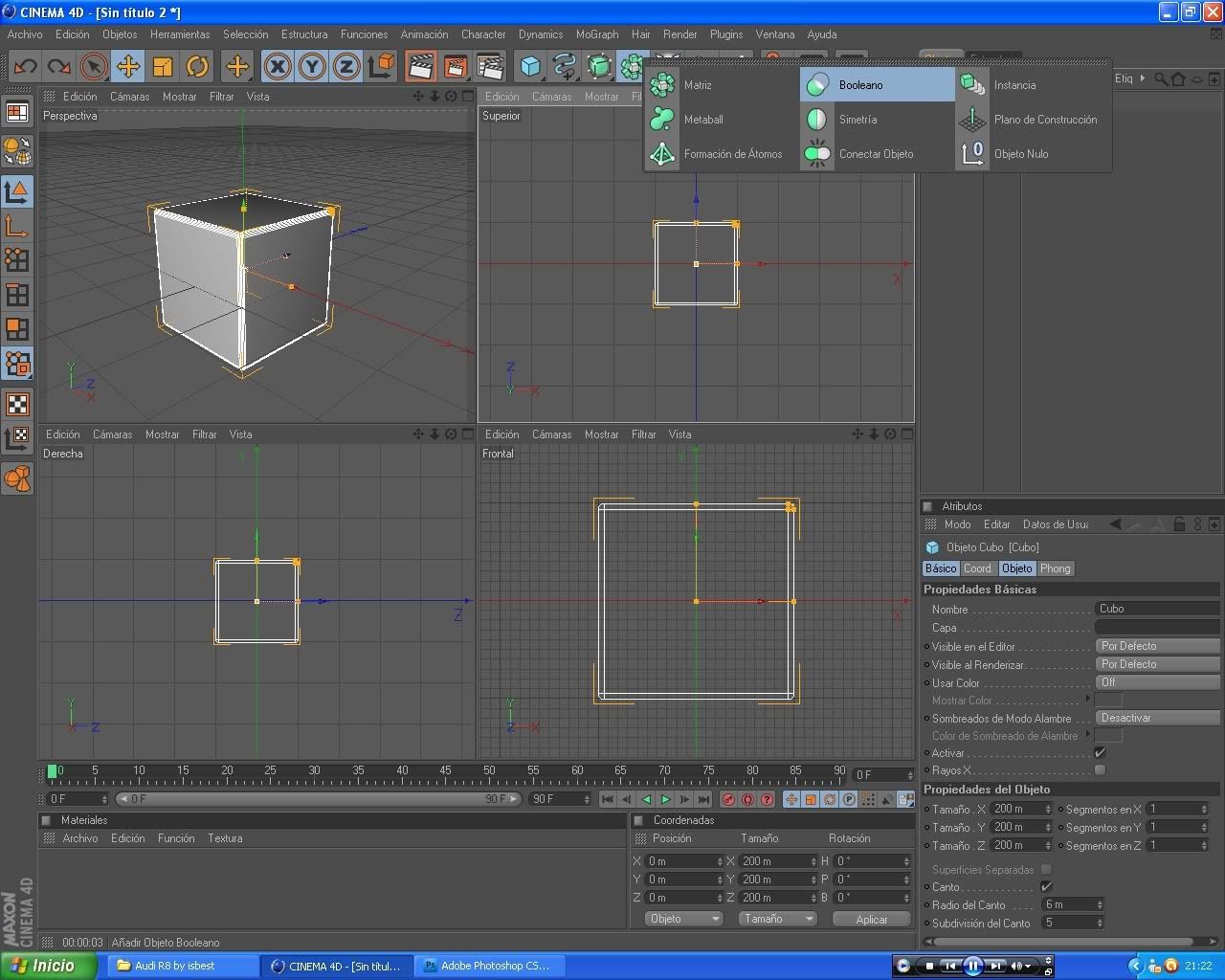The height and width of the screenshot is (980, 1225).
Task: Go to end of animation button
Action: pyautogui.click(x=703, y=799)
